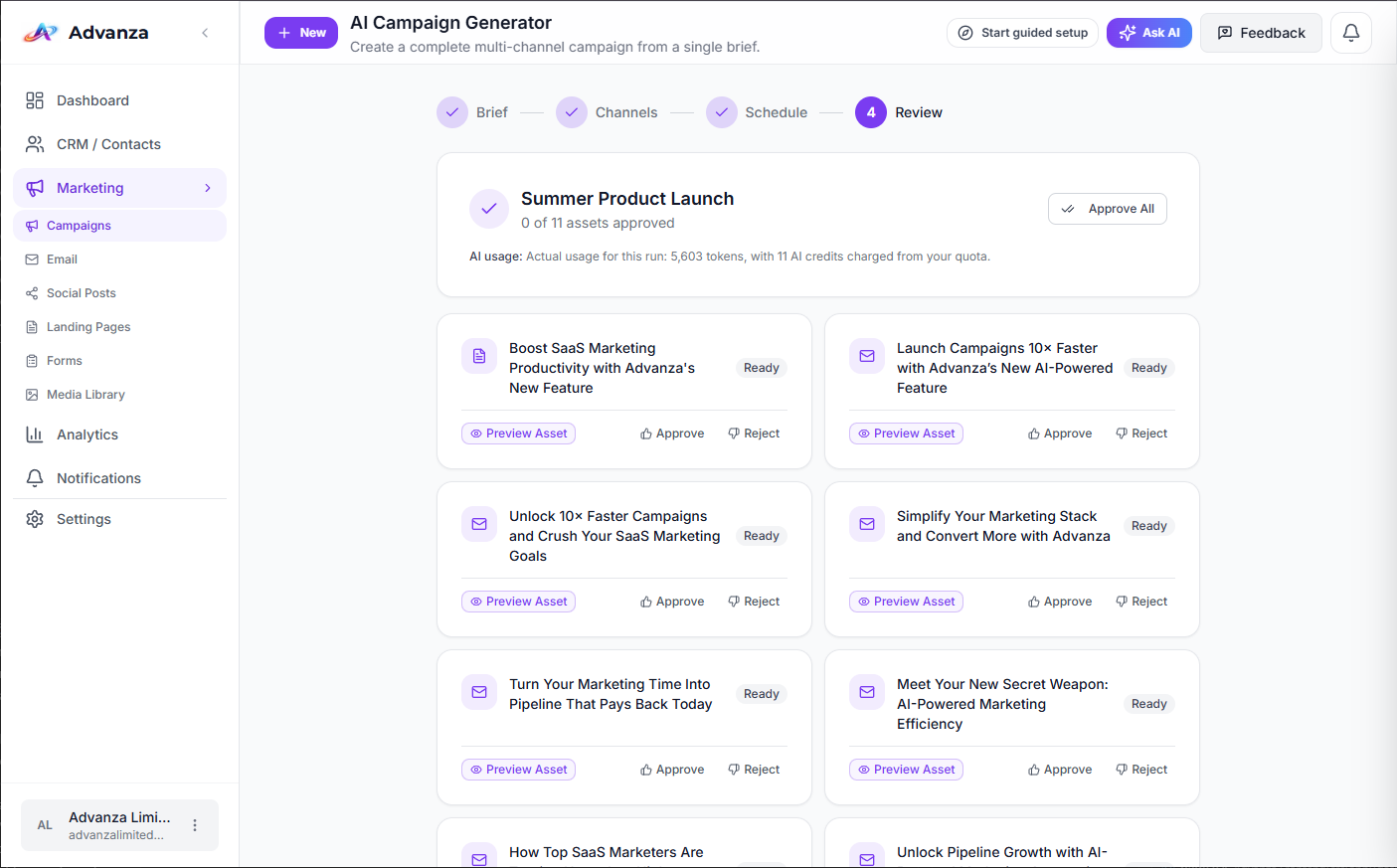
Task: Click document icon on Boost SaaS Marketing card
Action: pos(479,356)
